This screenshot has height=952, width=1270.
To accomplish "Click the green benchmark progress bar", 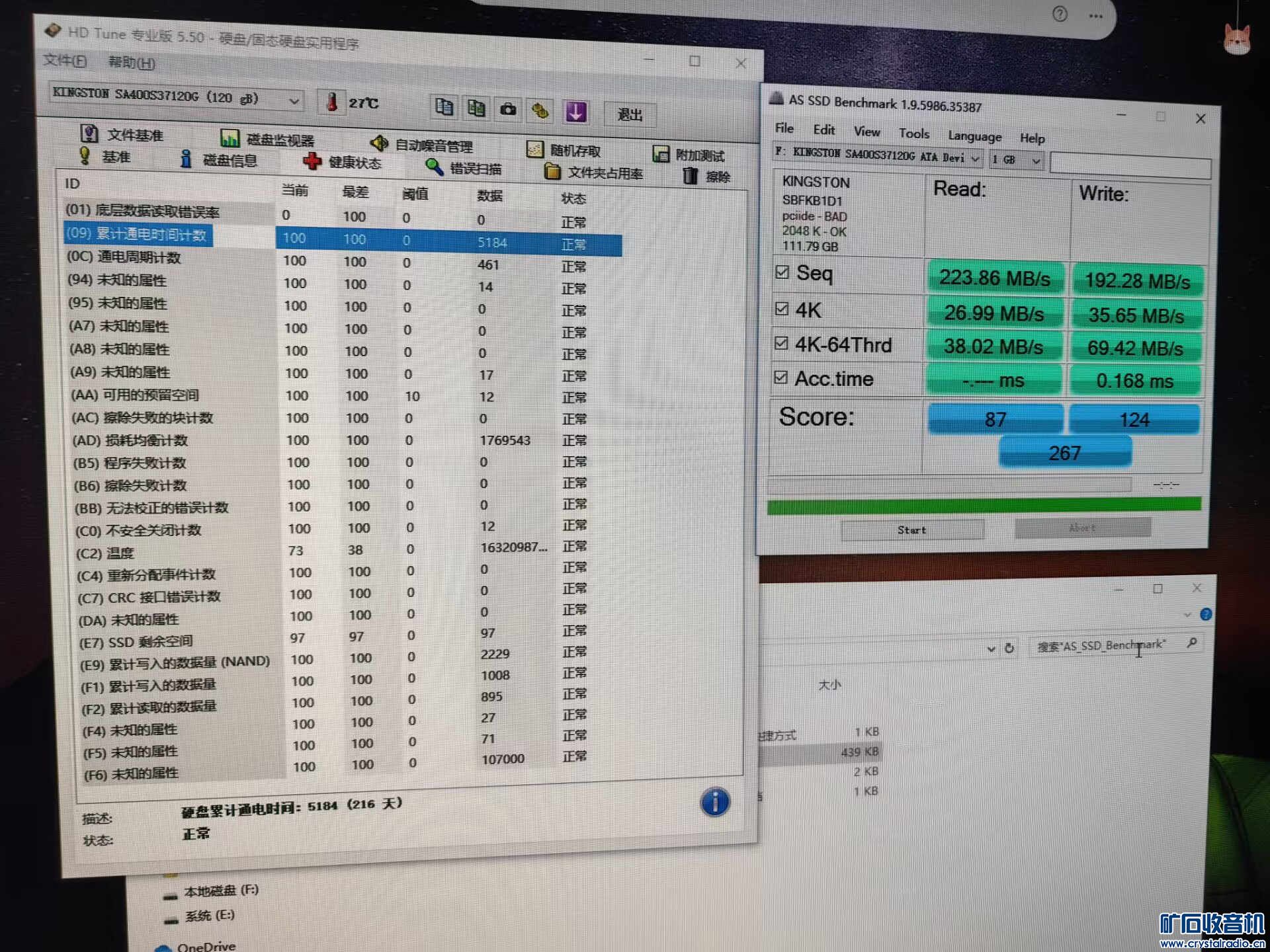I will click(x=984, y=506).
